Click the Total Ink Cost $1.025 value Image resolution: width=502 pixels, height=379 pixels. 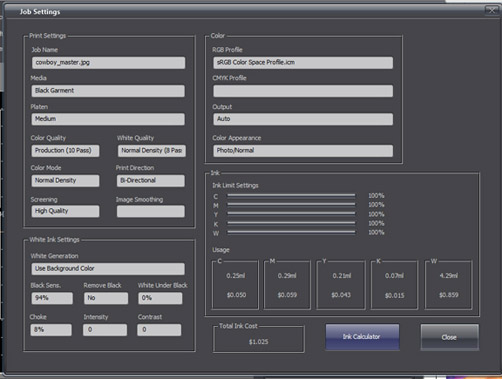(x=258, y=342)
